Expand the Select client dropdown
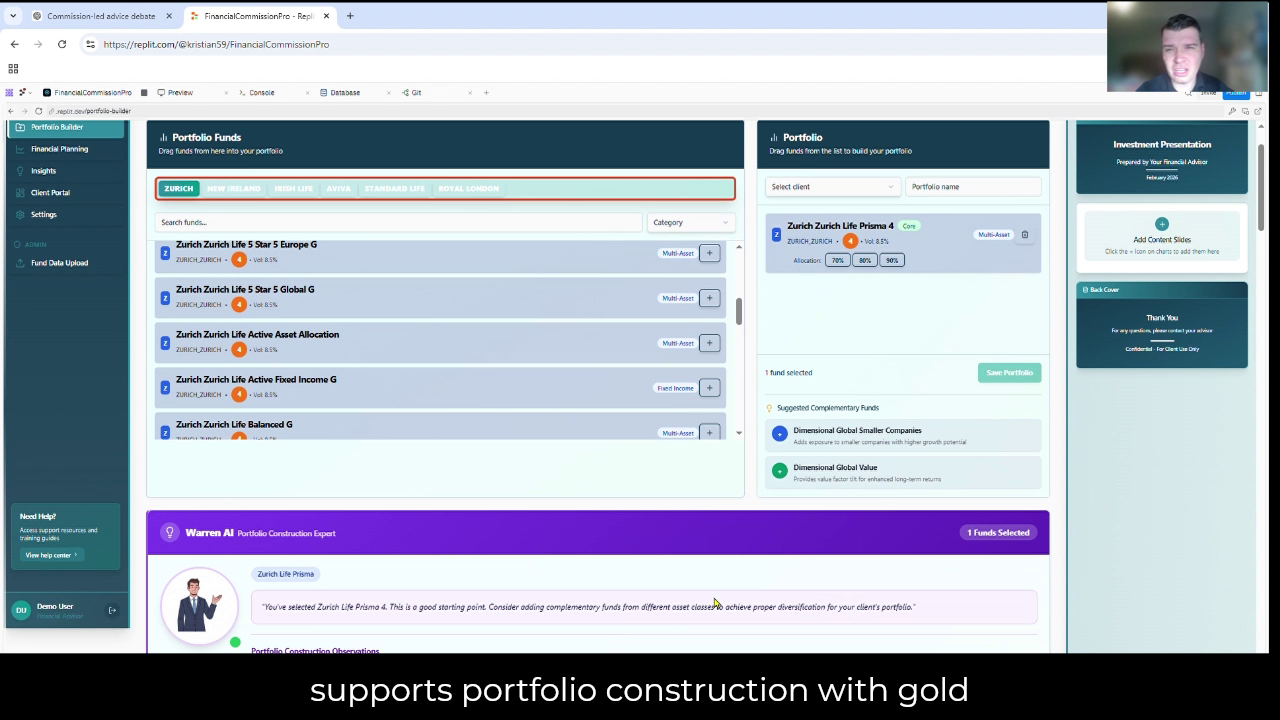 coord(832,187)
